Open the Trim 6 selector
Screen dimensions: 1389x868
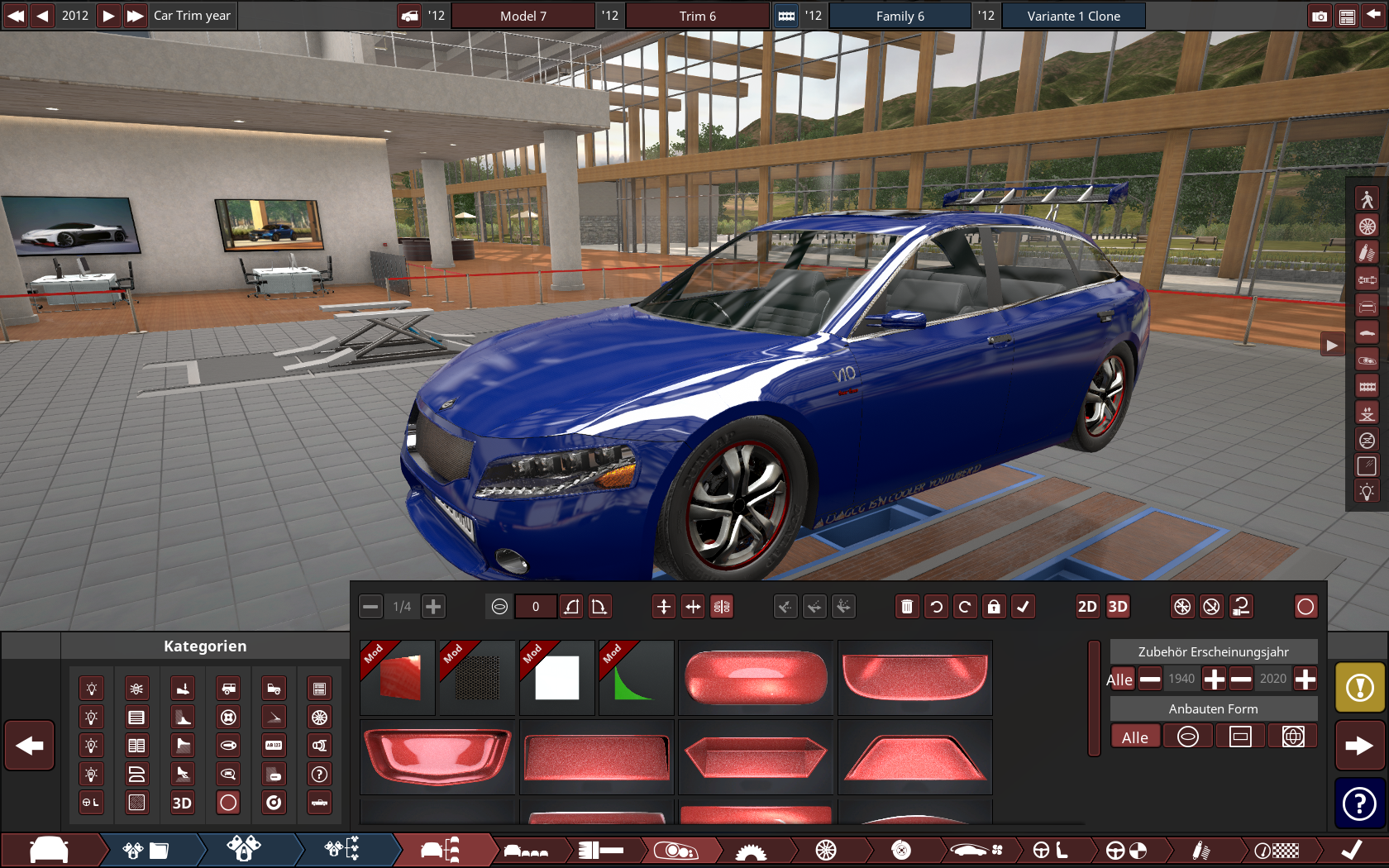tap(698, 16)
